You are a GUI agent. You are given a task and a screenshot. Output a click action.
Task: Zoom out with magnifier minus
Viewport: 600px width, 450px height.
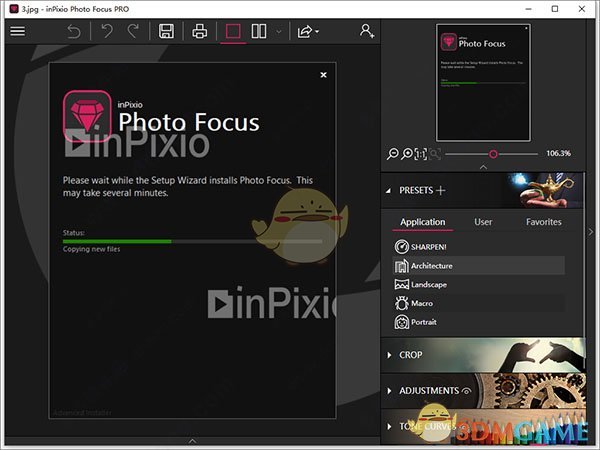393,154
